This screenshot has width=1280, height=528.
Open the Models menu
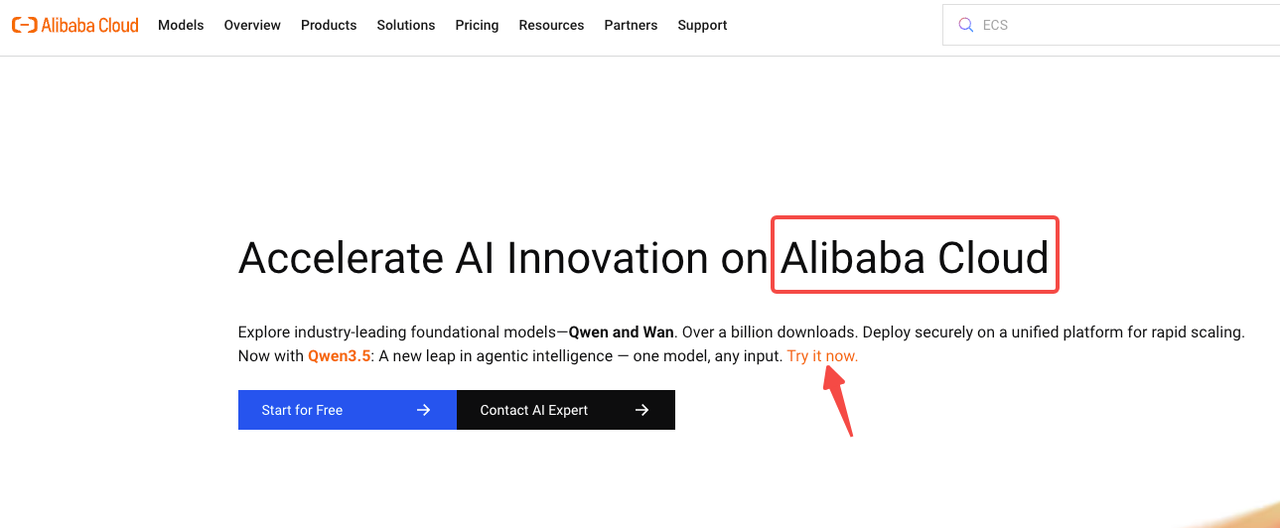[x=181, y=25]
